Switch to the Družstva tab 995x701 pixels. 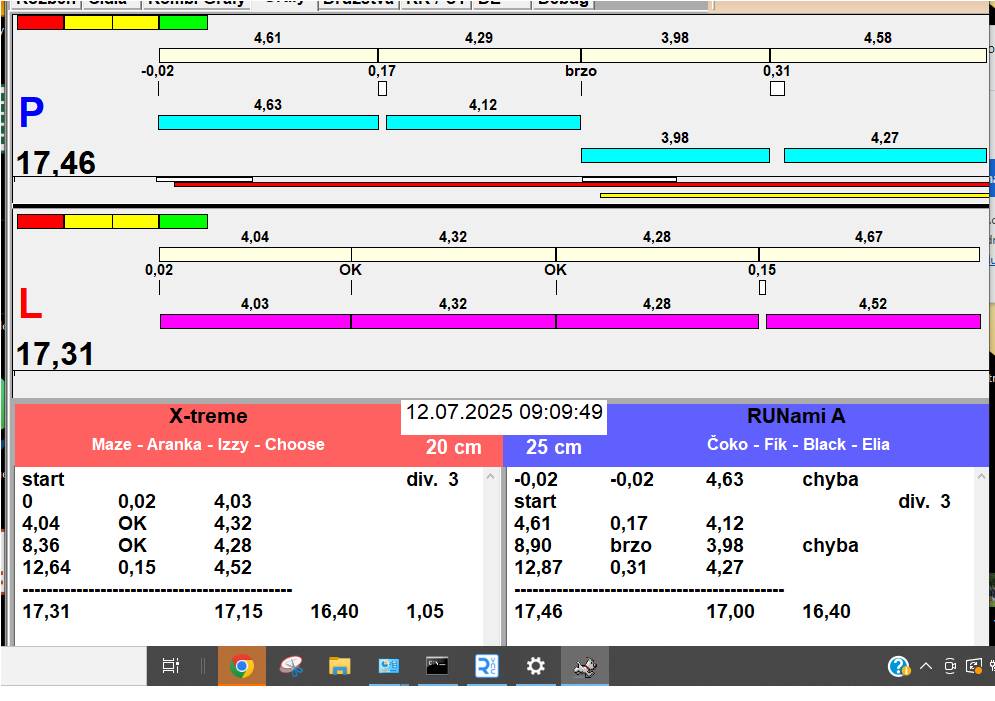tap(358, 3)
